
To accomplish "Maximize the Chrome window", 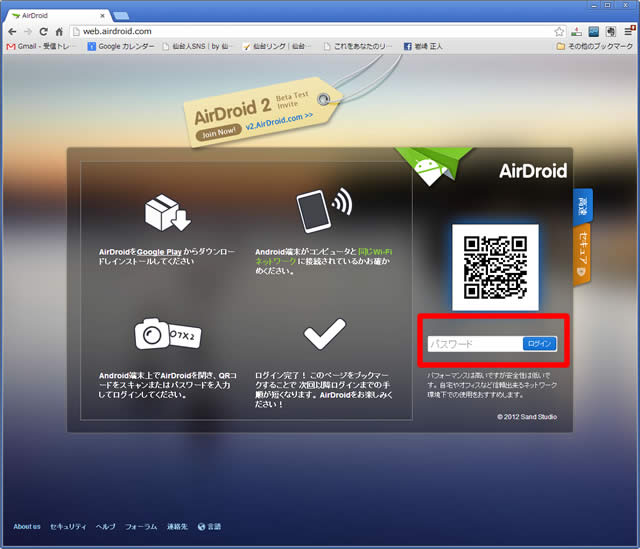I will [608, 5].
